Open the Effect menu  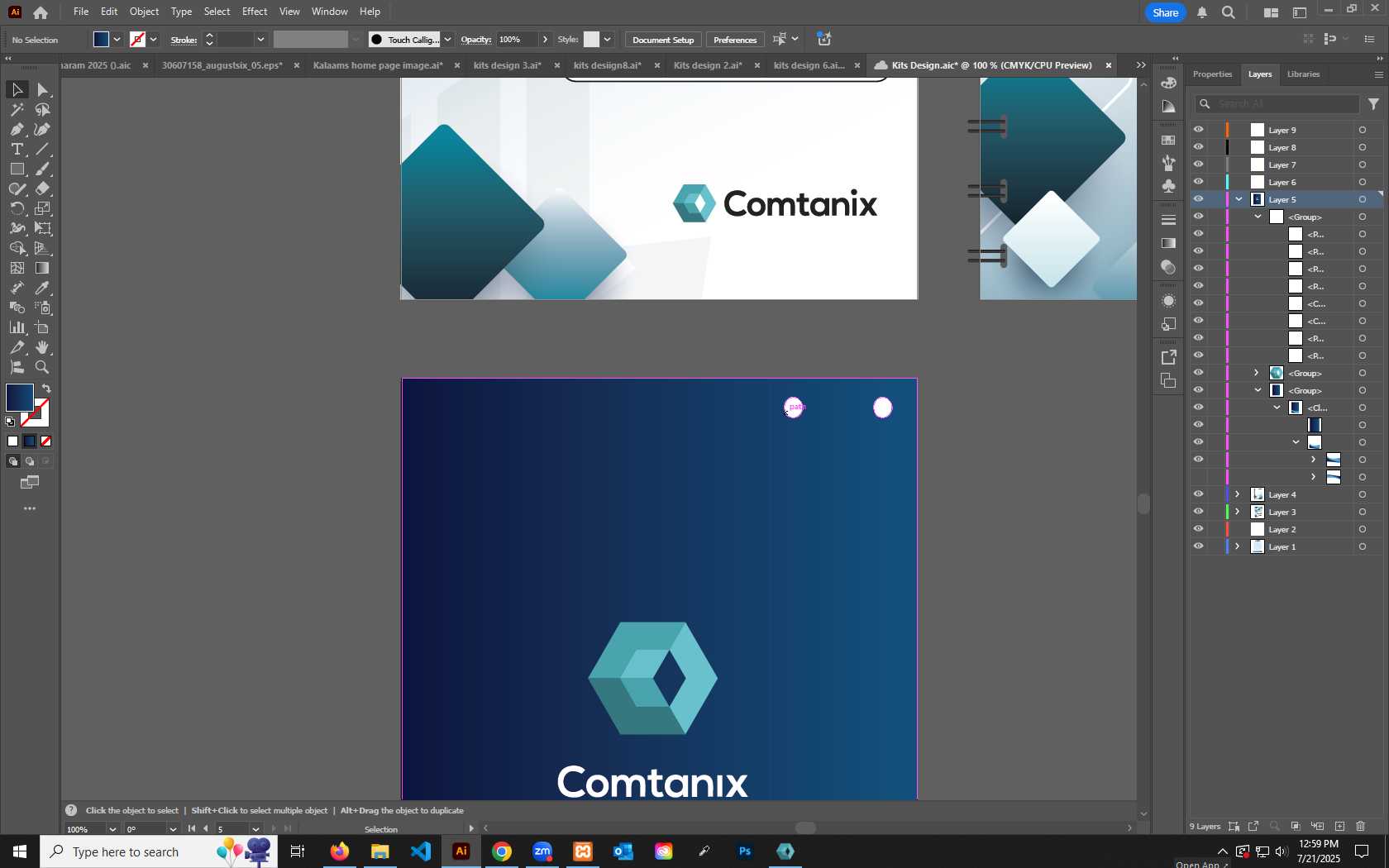click(255, 12)
